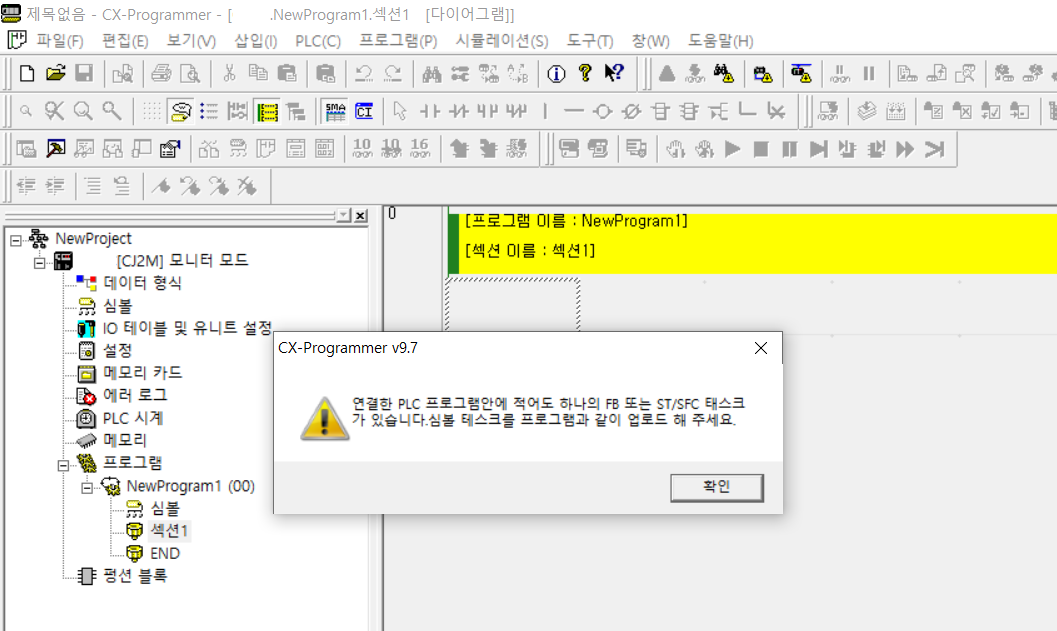
Task: Click the fast-forward continuous run icon
Action: tap(905, 148)
